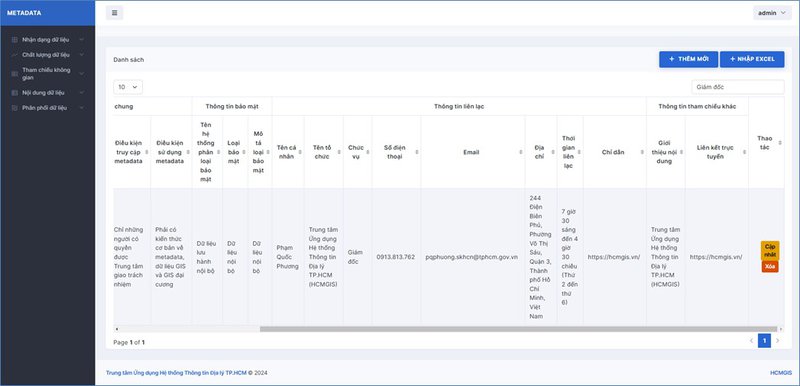The width and height of the screenshot is (800, 386).
Task: Click the table horizontal scrollbar thumb
Action: click(x=518, y=329)
